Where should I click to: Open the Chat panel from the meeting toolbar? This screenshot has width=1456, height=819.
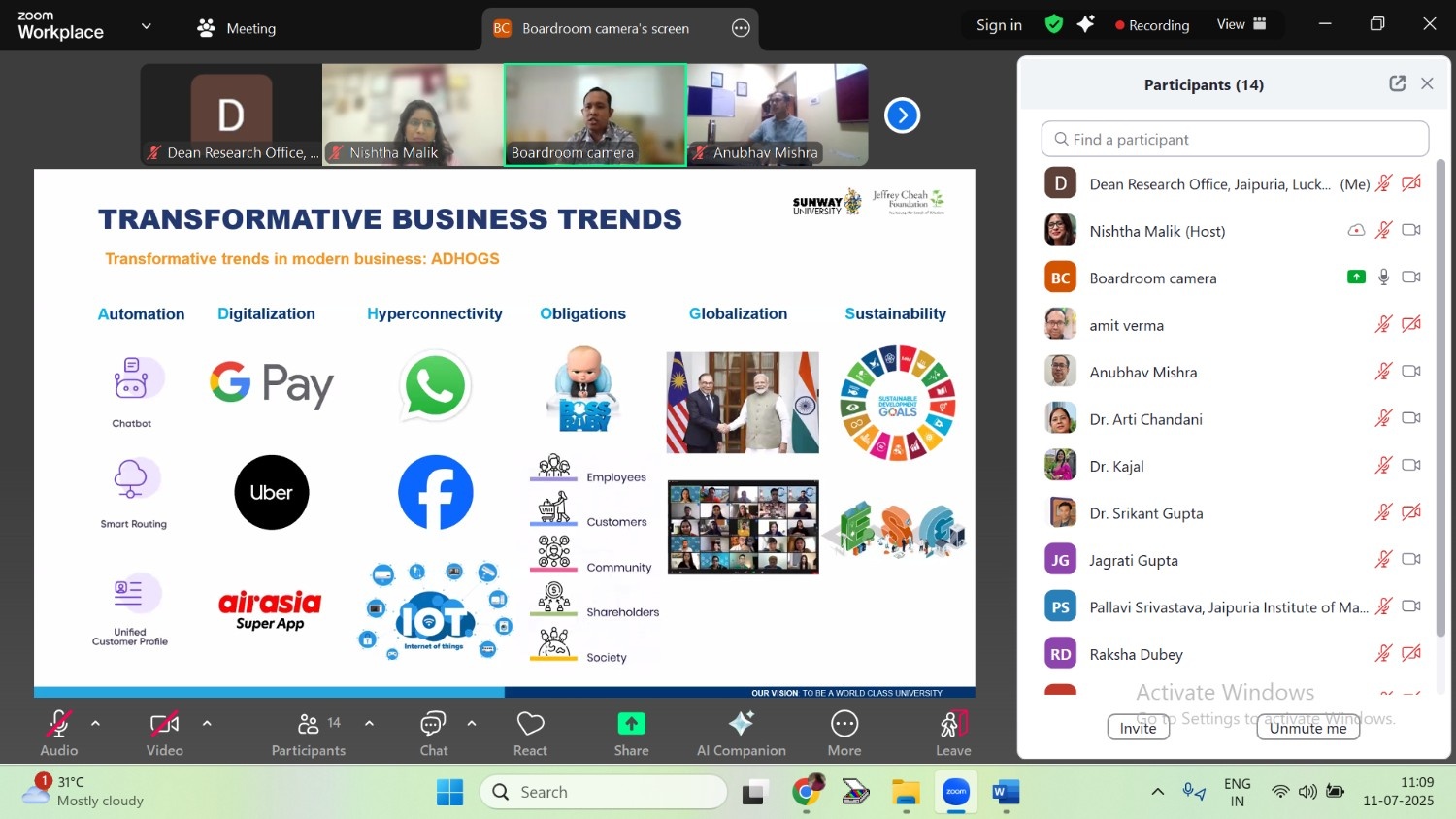pyautogui.click(x=433, y=734)
